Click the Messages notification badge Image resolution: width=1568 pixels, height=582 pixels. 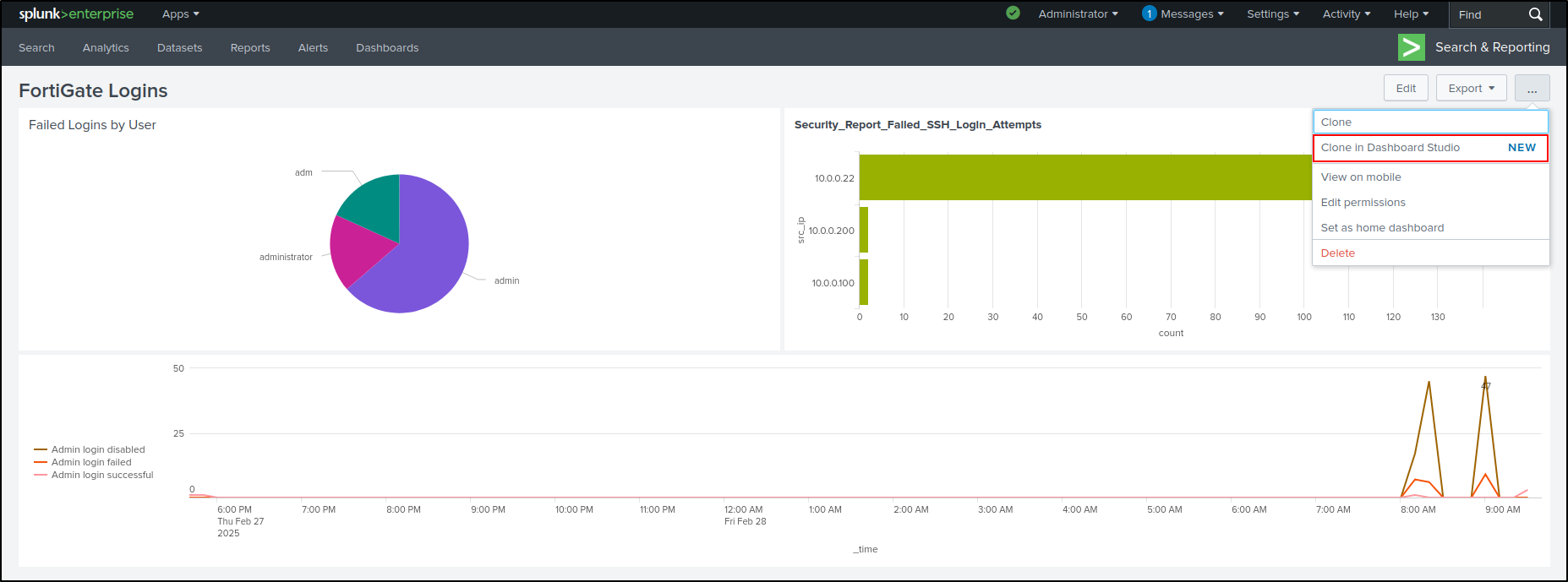point(1149,14)
